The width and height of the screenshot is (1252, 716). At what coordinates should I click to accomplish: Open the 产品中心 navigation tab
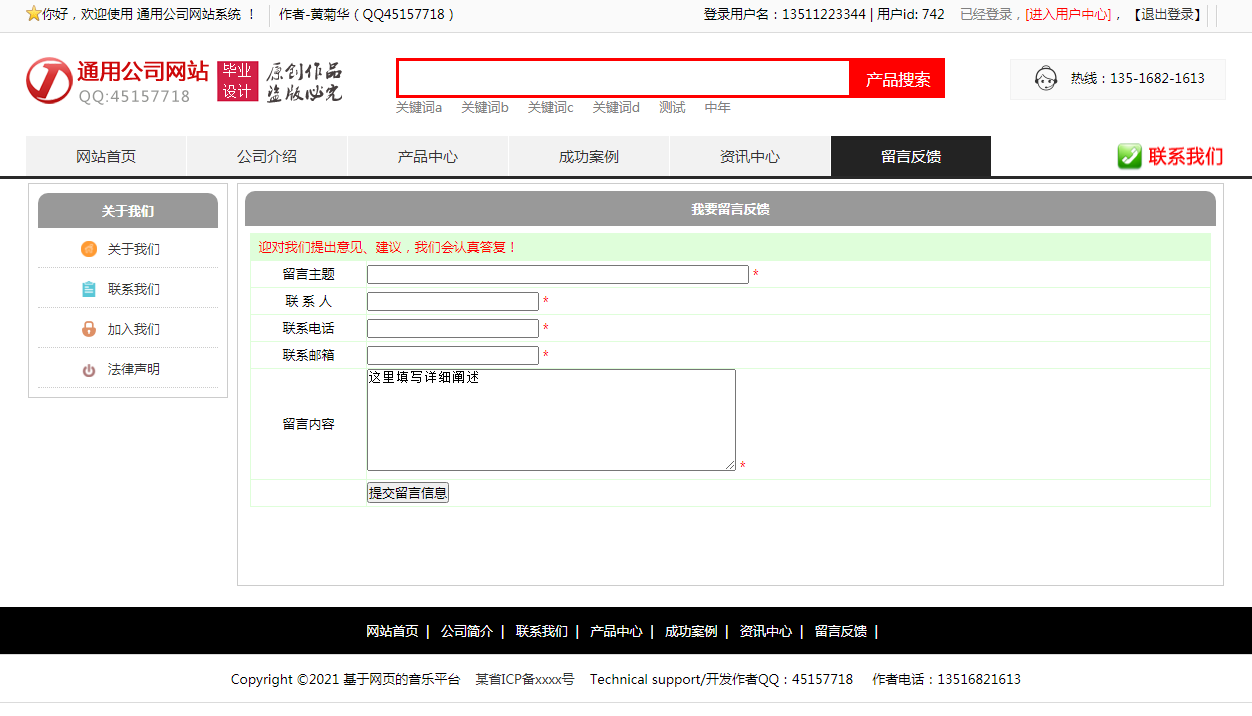[x=428, y=156]
